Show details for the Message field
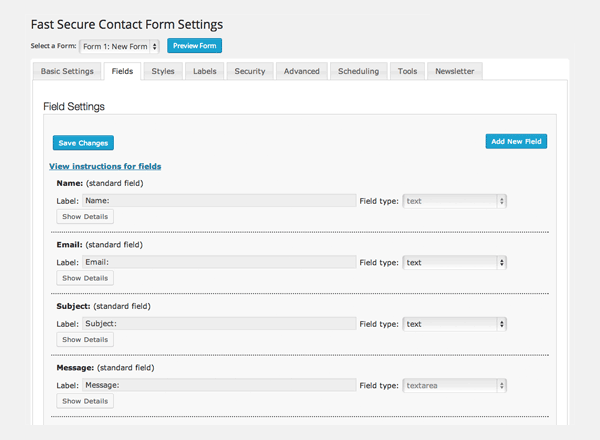The height and width of the screenshot is (440, 600). pyautogui.click(x=85, y=401)
